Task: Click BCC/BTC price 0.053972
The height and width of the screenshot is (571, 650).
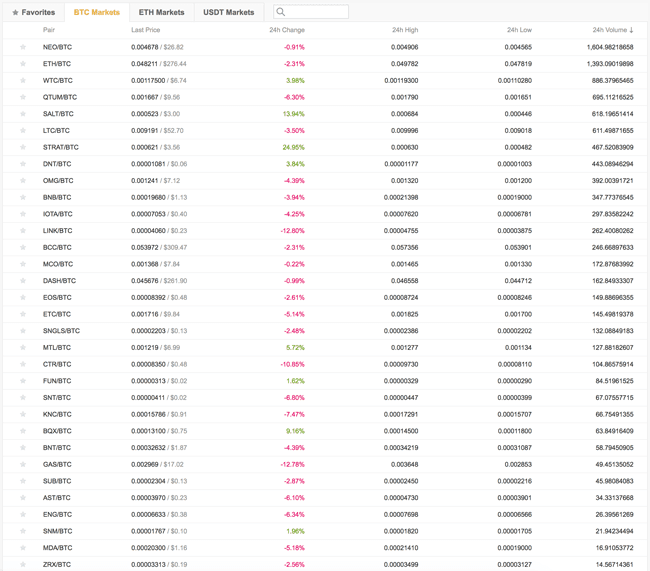Action: 145,247
